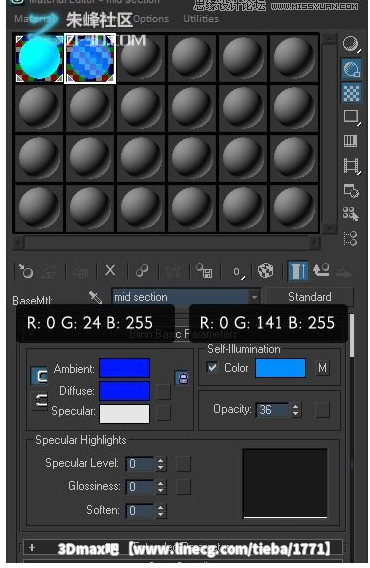Click Put Material to Scene icon

click(49, 271)
